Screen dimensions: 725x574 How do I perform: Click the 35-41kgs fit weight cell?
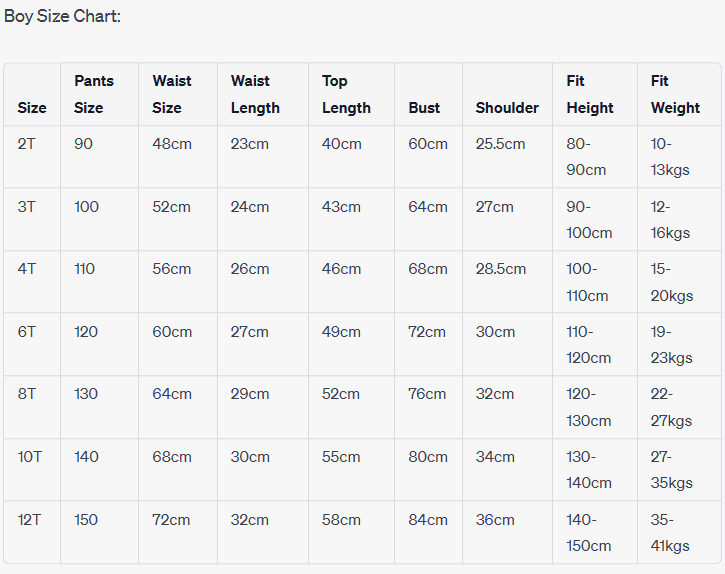coord(671,533)
